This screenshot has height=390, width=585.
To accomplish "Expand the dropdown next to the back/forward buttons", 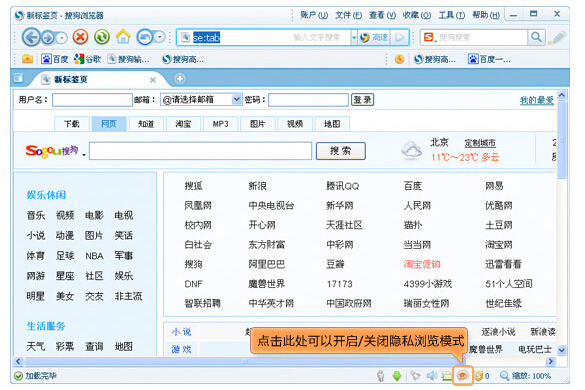I will [x=62, y=37].
